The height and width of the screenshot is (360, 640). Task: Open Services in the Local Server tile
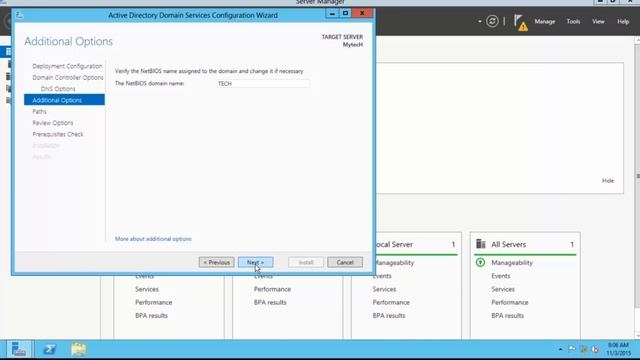click(x=384, y=289)
